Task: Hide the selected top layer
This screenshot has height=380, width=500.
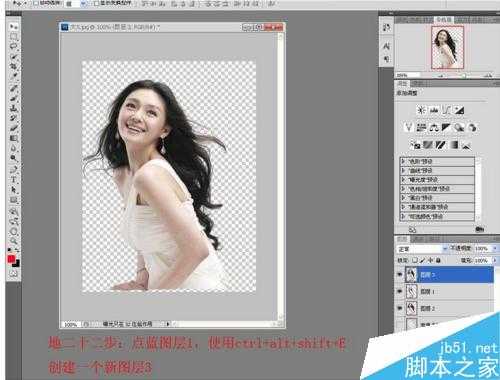Action: tap(399, 275)
